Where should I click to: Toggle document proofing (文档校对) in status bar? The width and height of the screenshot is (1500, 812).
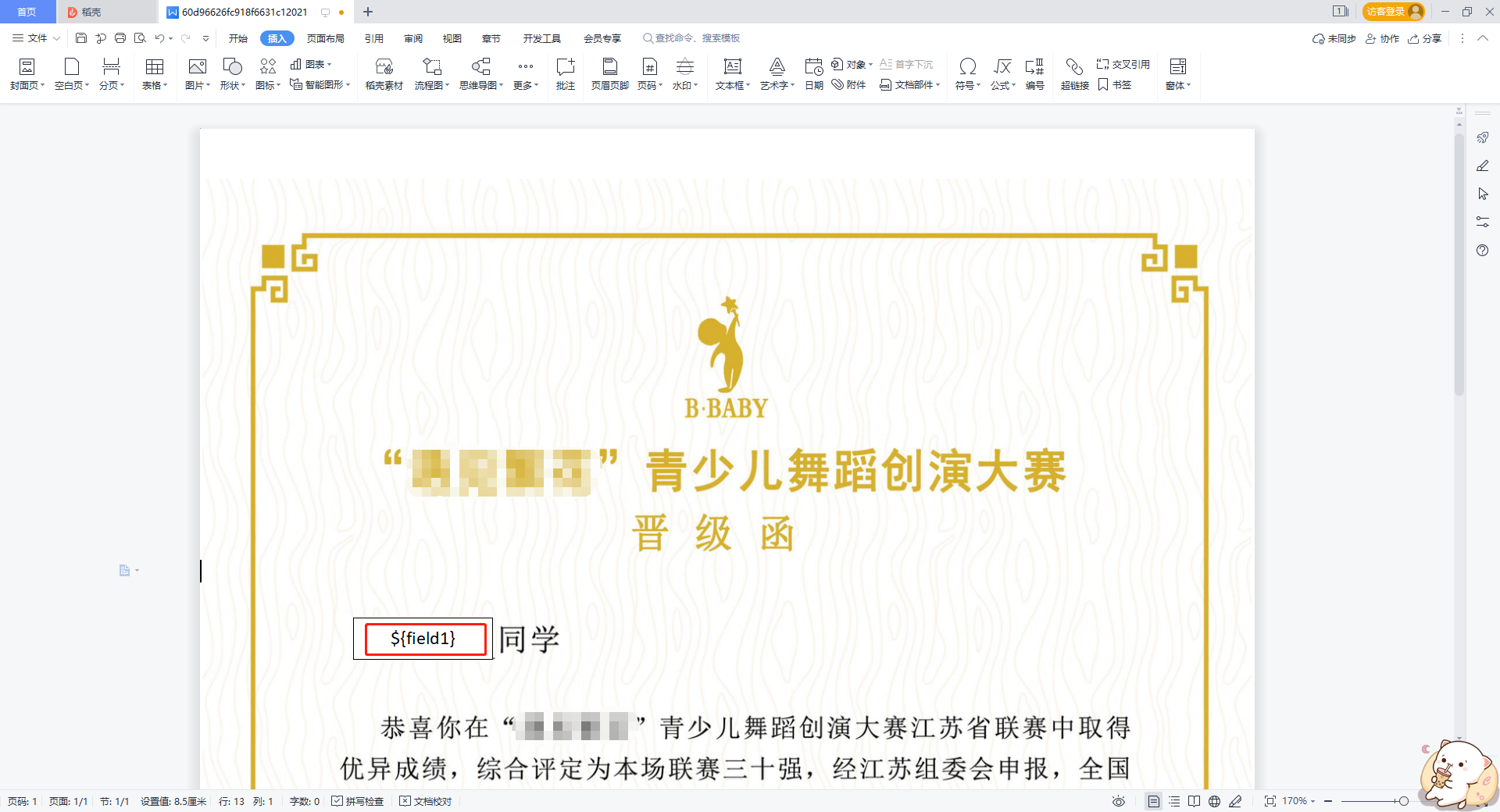point(426,801)
